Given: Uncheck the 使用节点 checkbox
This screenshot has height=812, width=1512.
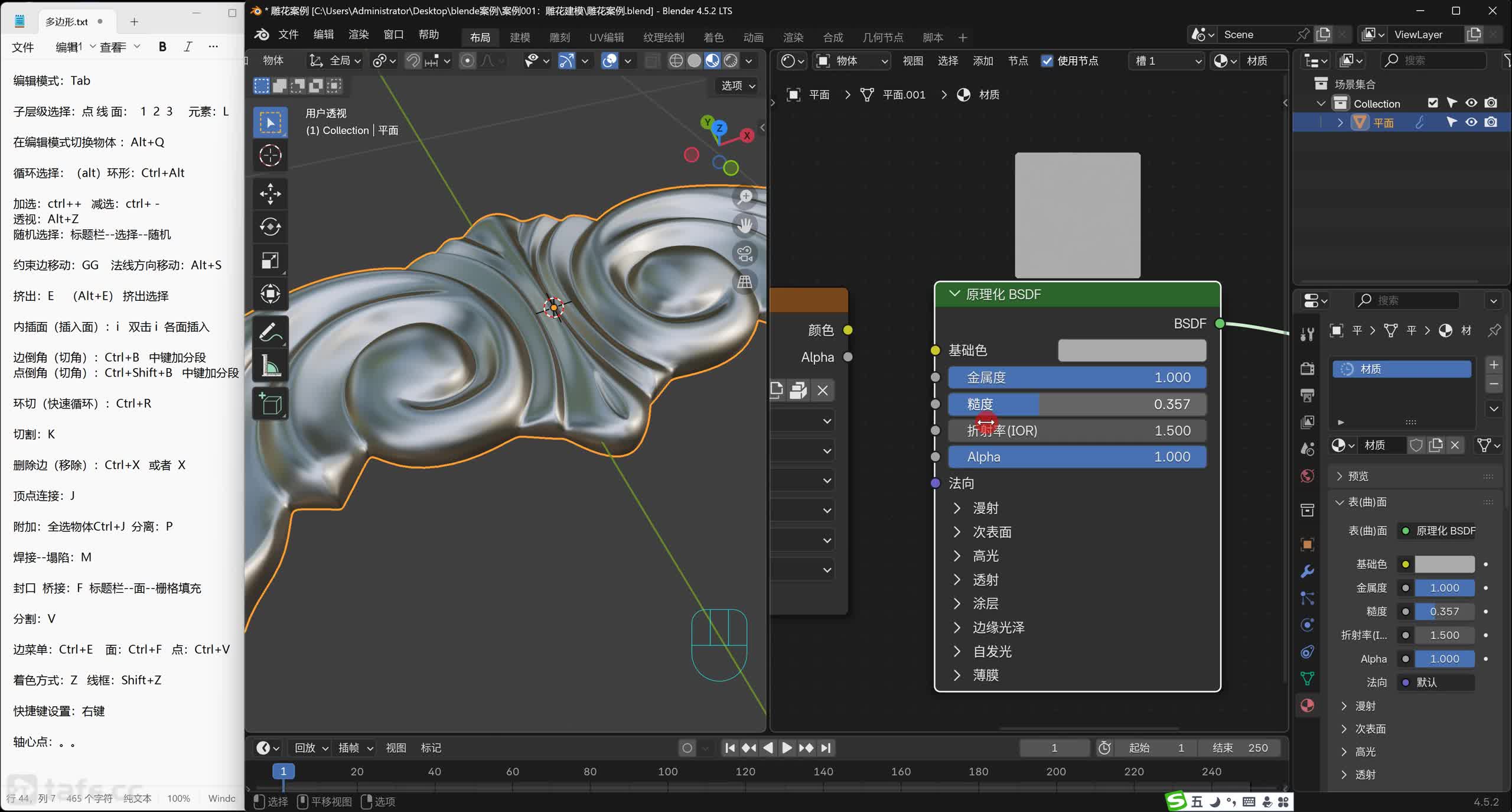Looking at the screenshot, I should pos(1047,61).
